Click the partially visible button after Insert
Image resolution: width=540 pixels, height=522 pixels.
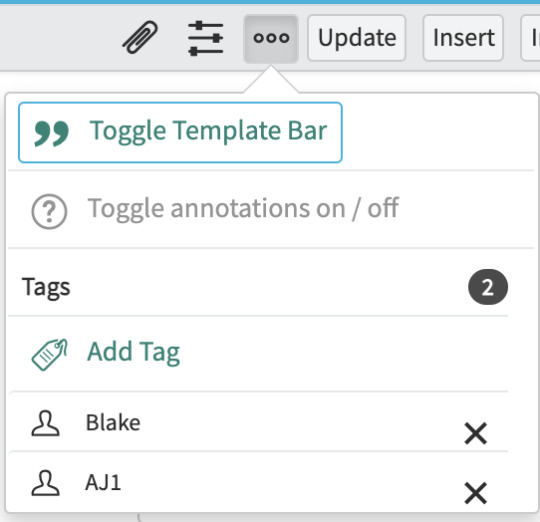click(531, 38)
